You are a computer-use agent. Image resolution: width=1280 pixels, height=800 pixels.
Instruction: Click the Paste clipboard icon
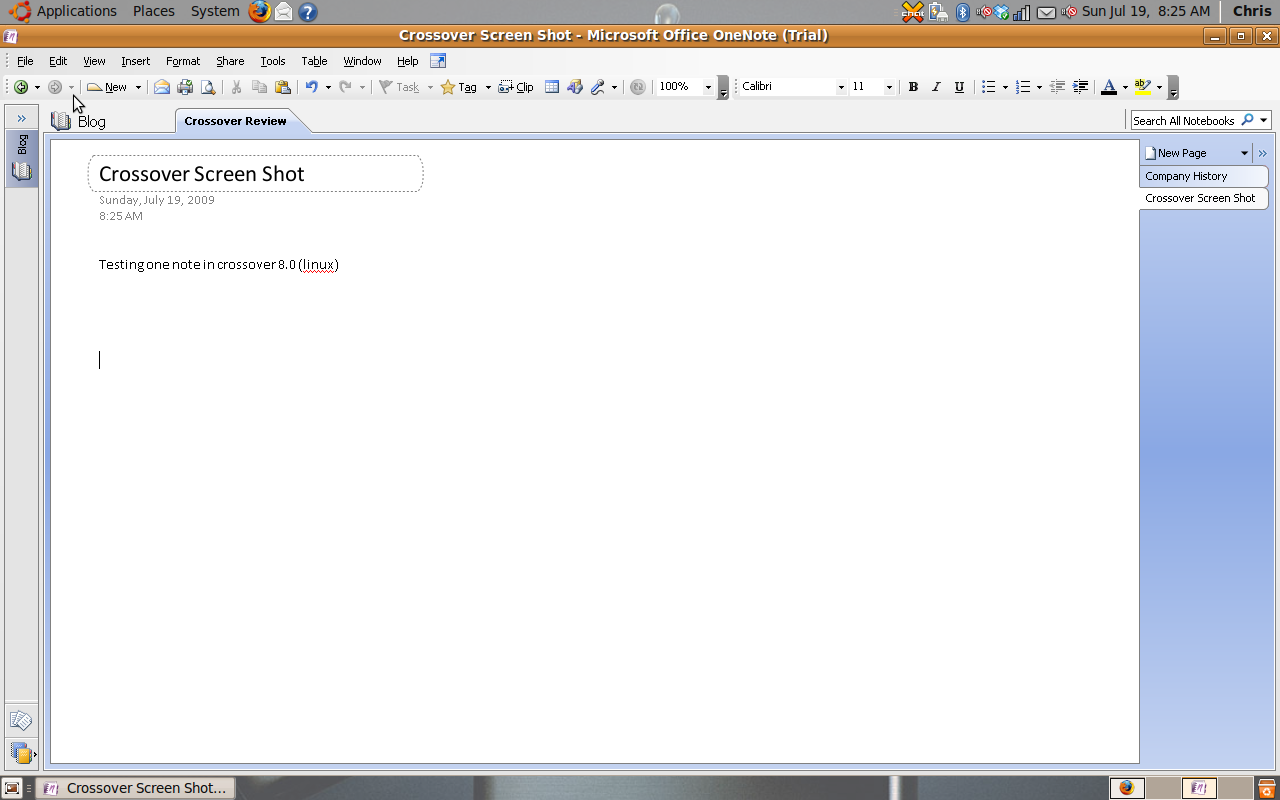(x=283, y=87)
